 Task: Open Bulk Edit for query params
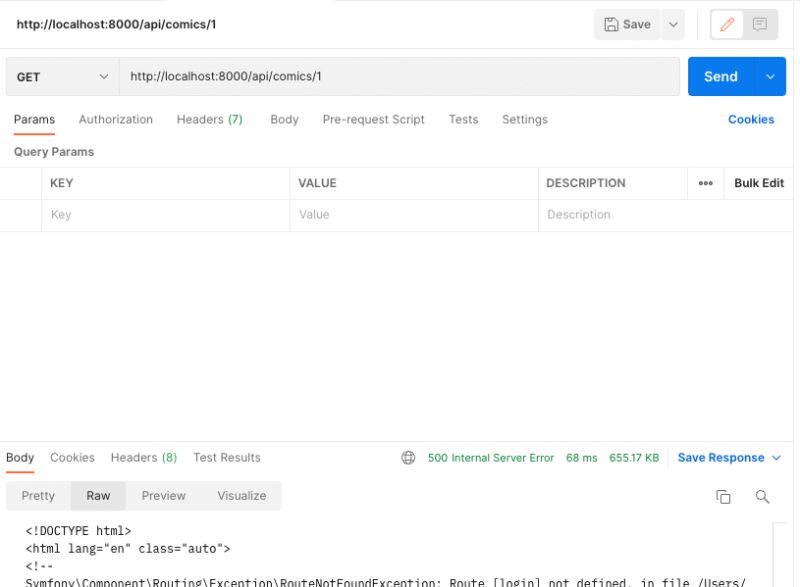759,183
